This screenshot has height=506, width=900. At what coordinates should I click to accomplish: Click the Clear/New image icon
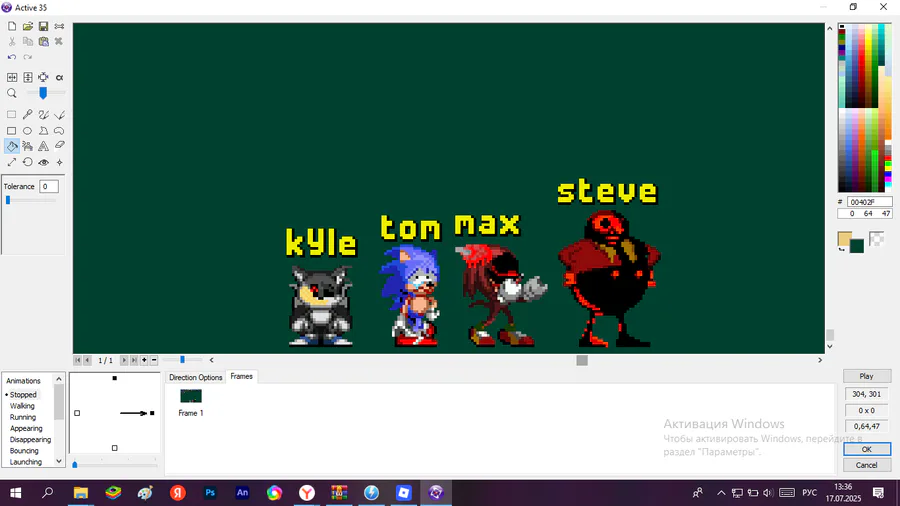[11, 26]
